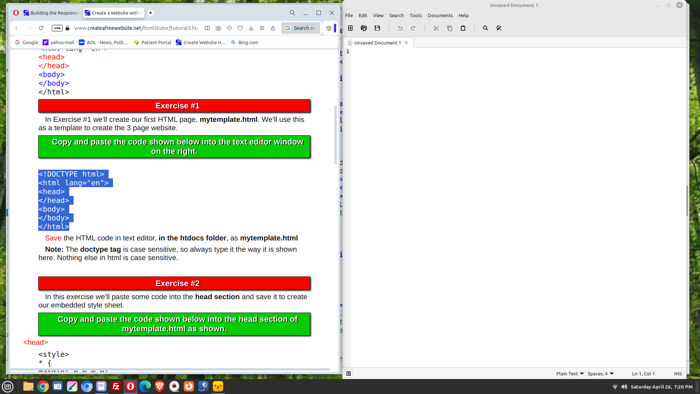700x394 pixels.
Task: Open the Linux Mint start menu
Action: [x=8, y=386]
